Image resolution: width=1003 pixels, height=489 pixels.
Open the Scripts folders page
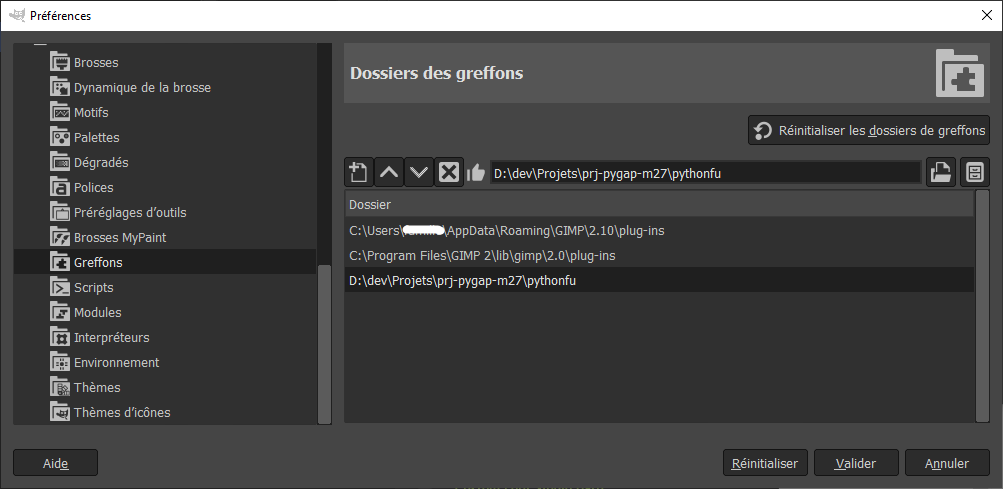click(x=164, y=287)
